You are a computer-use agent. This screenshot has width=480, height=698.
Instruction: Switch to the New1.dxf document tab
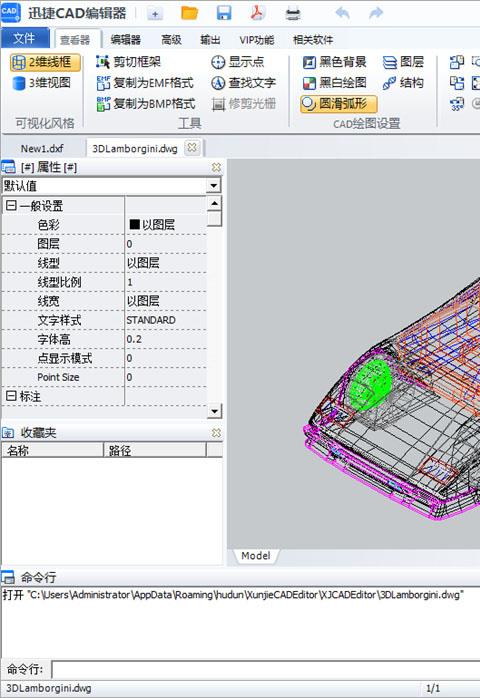pos(42,148)
